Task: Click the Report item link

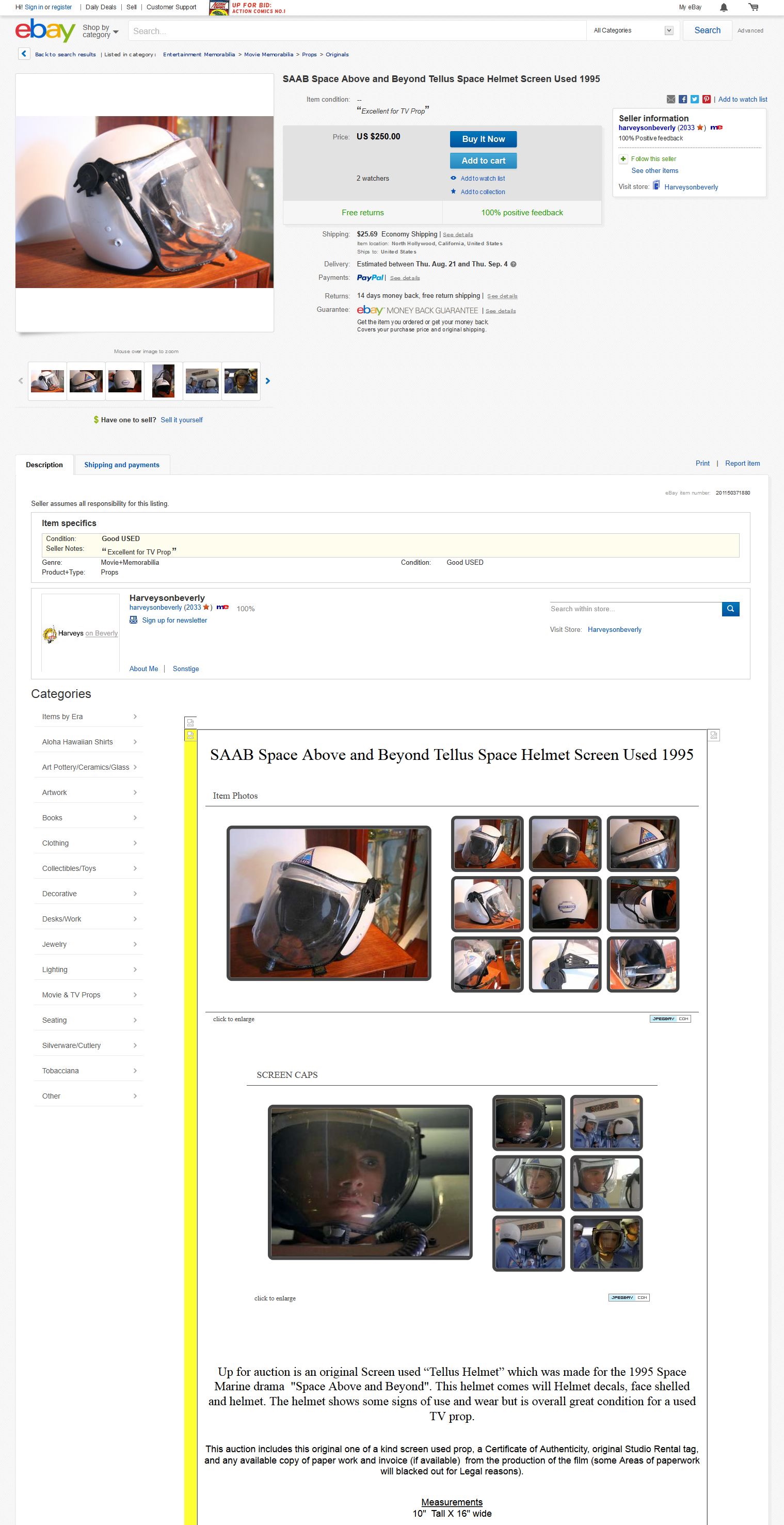Action: [742, 464]
